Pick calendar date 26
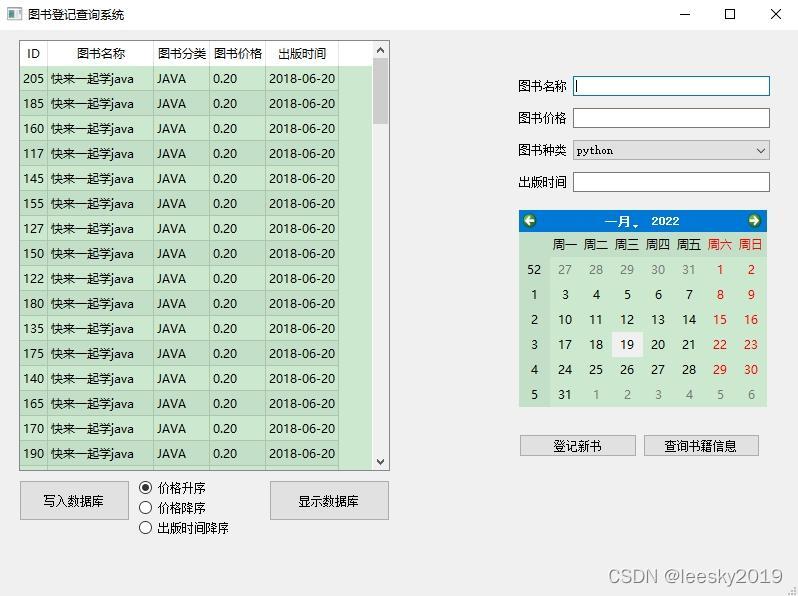 pos(627,370)
